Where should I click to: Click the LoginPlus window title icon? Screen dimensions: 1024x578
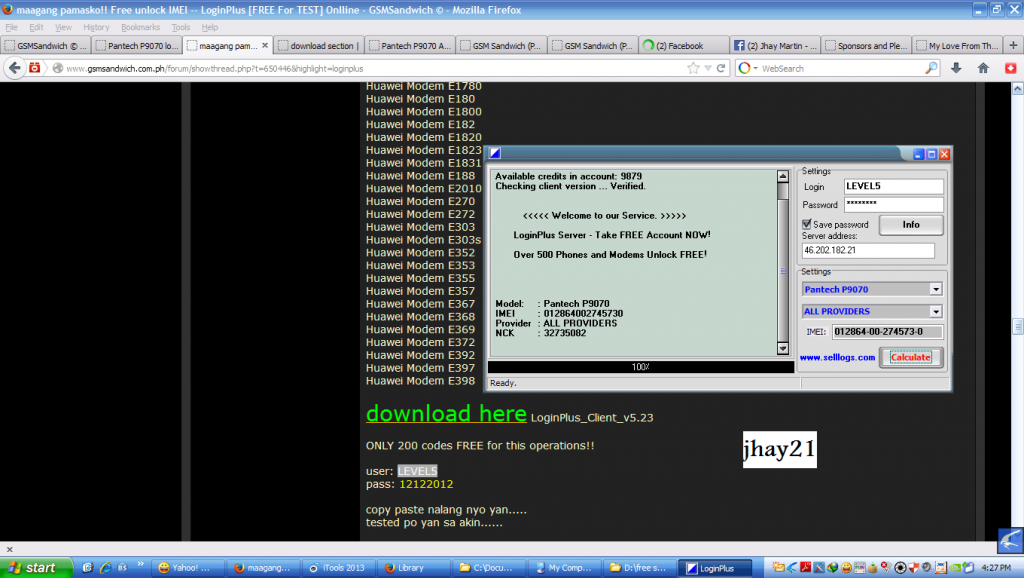point(495,154)
